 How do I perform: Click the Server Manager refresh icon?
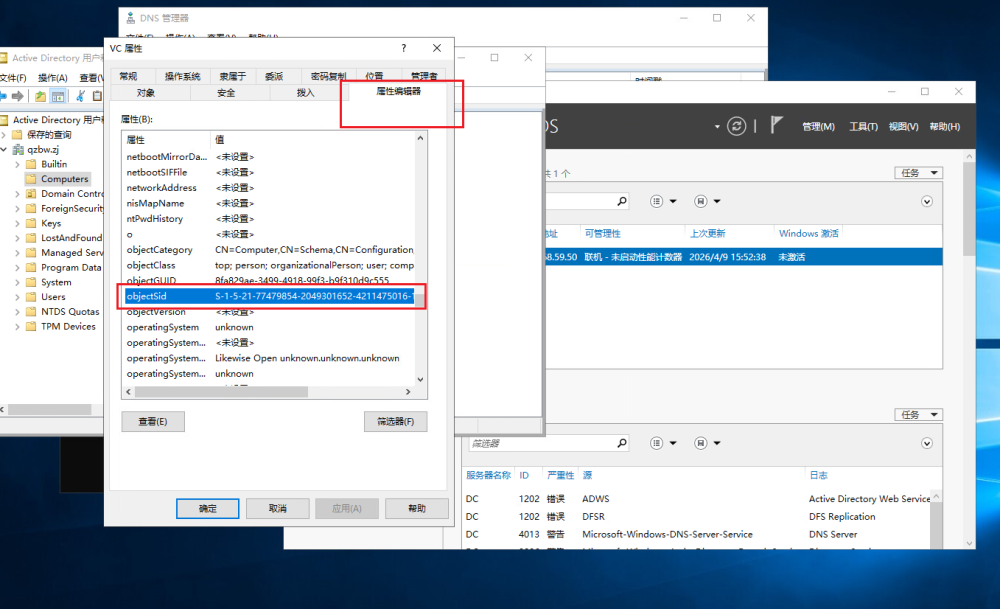[737, 126]
